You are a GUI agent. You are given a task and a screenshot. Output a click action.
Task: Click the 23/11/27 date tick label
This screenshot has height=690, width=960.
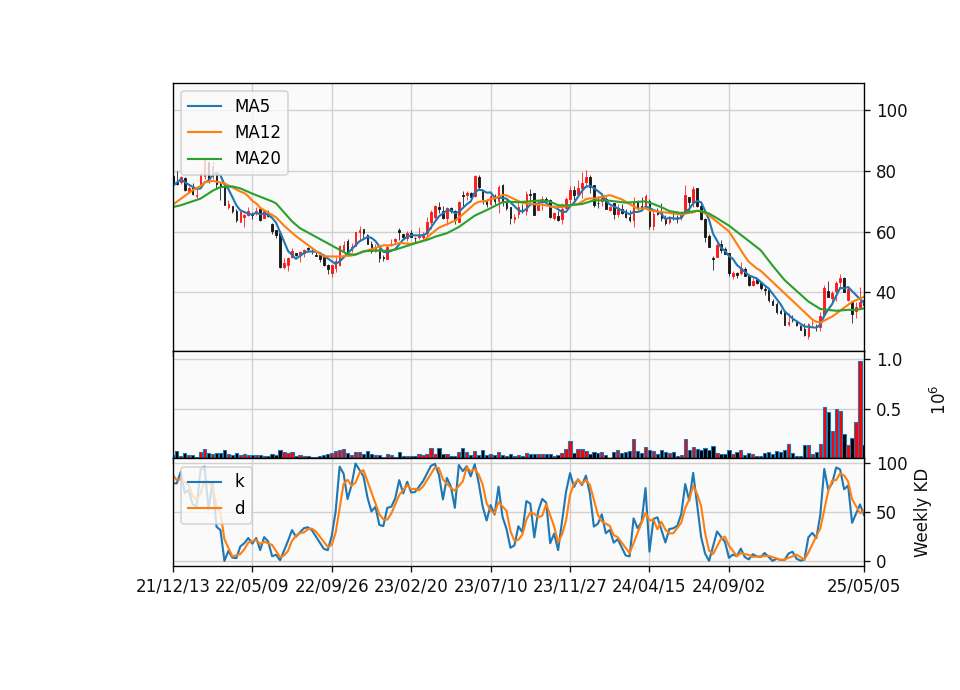click(x=570, y=586)
